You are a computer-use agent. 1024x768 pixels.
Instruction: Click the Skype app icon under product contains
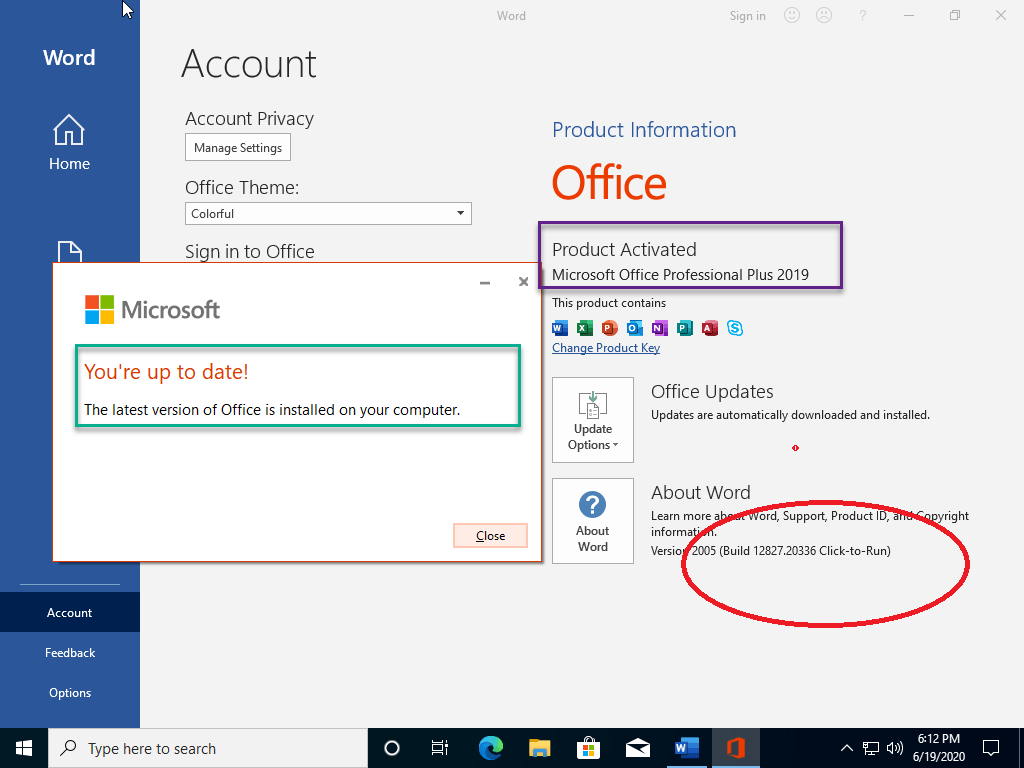tap(735, 328)
